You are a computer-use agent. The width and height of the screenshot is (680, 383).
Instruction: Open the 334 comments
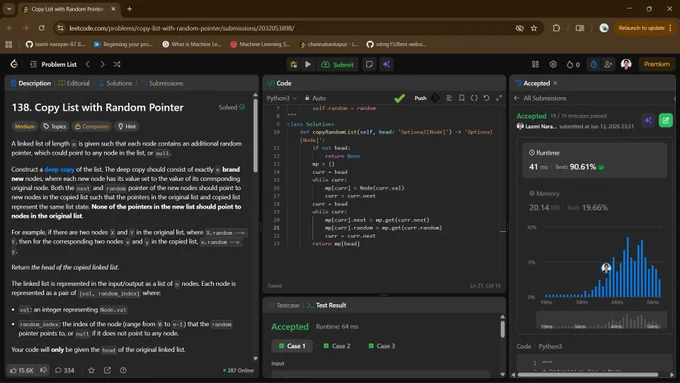(65, 370)
